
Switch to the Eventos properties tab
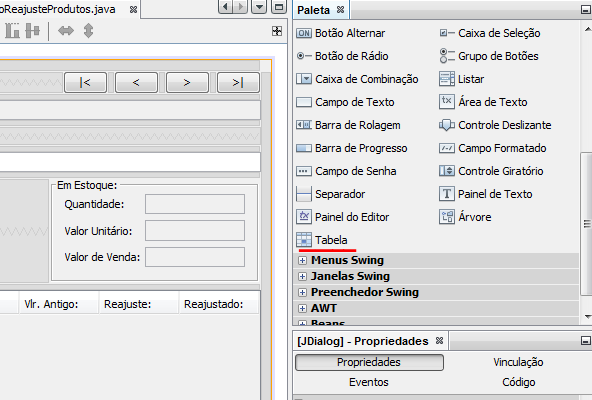(x=369, y=382)
